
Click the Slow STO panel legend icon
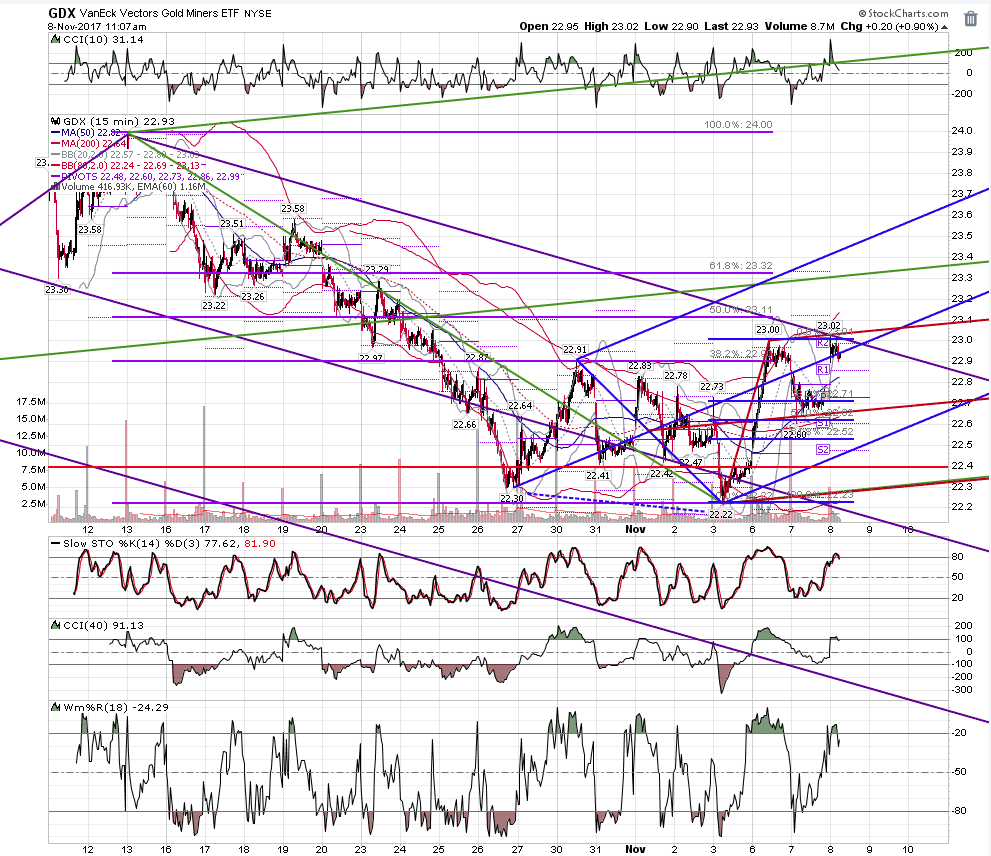(x=56, y=543)
